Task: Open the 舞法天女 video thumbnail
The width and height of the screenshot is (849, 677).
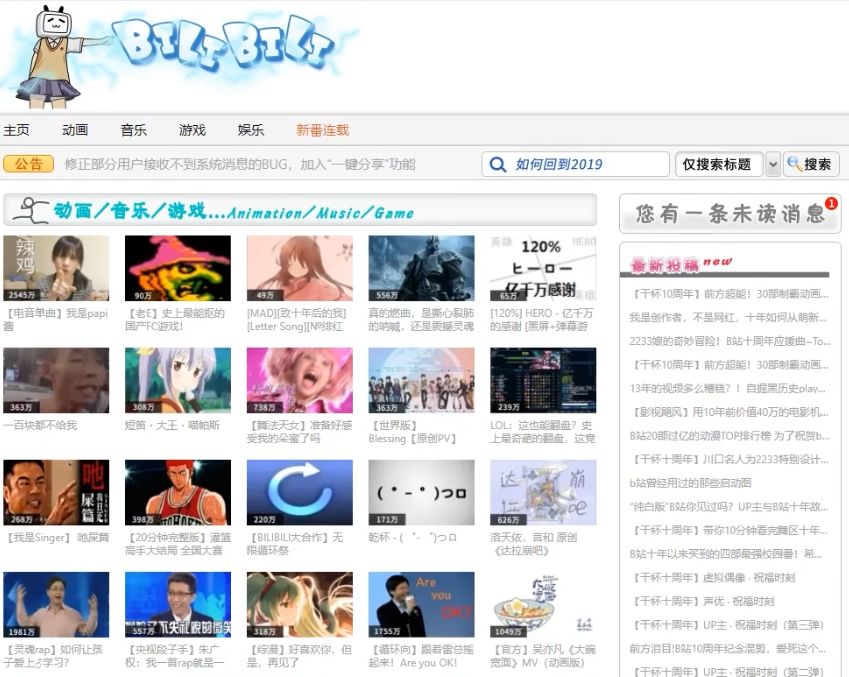Action: click(299, 380)
